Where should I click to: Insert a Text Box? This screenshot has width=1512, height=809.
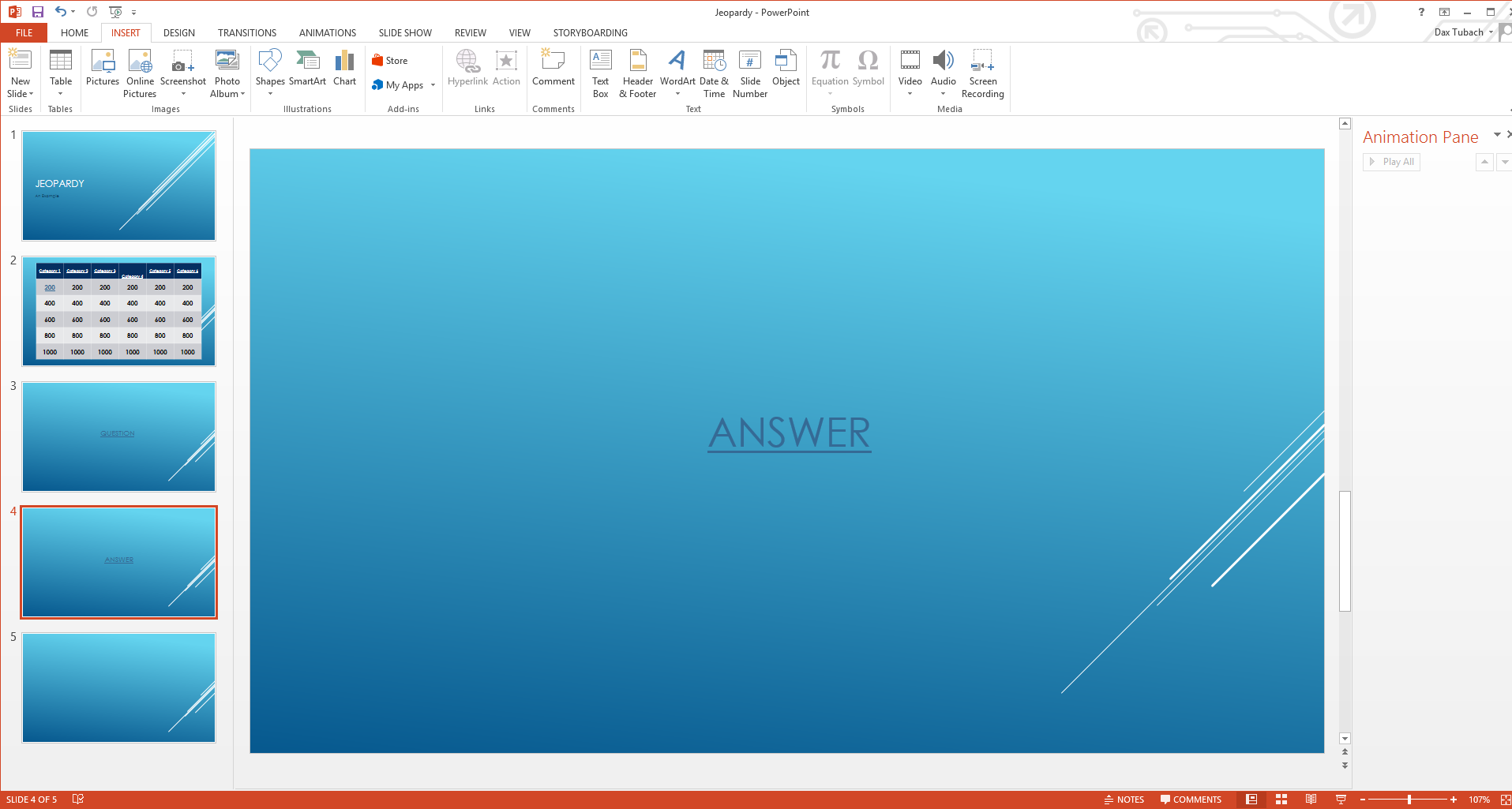point(600,73)
